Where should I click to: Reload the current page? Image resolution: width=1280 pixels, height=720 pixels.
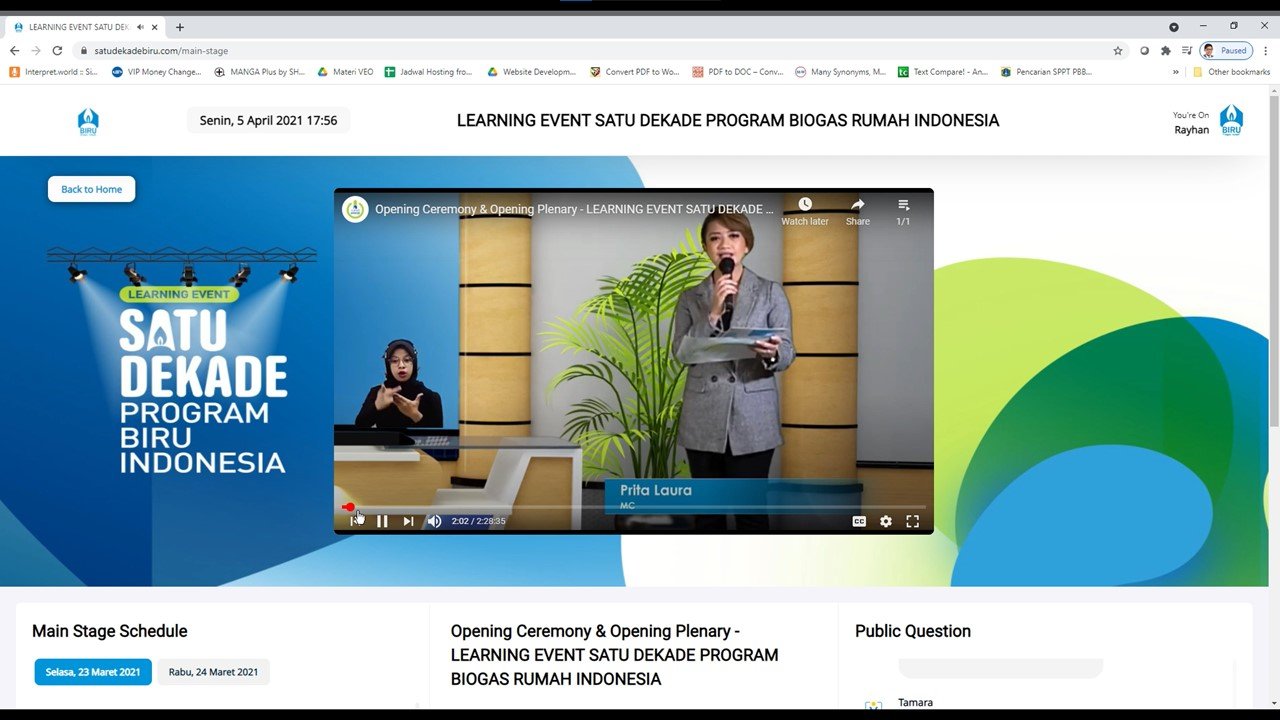coord(57,51)
